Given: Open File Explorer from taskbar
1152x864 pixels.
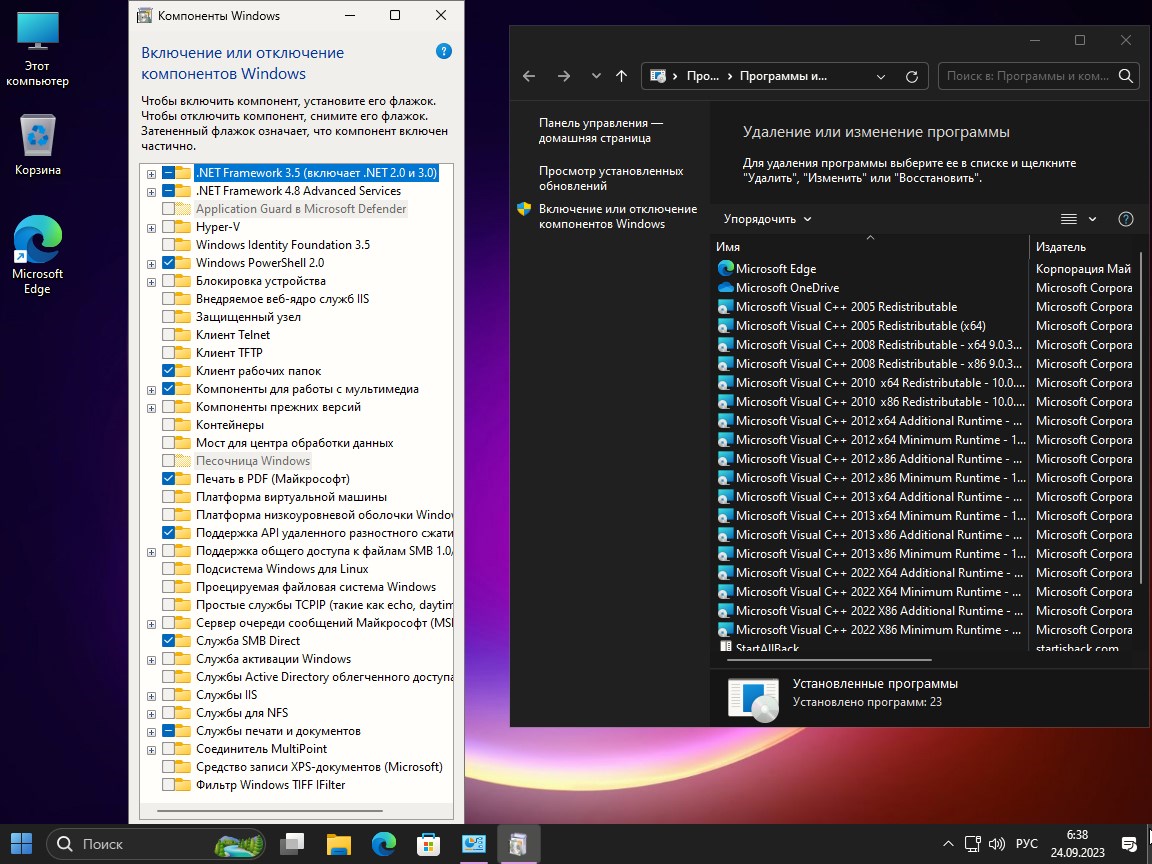Looking at the screenshot, I should coord(339,844).
